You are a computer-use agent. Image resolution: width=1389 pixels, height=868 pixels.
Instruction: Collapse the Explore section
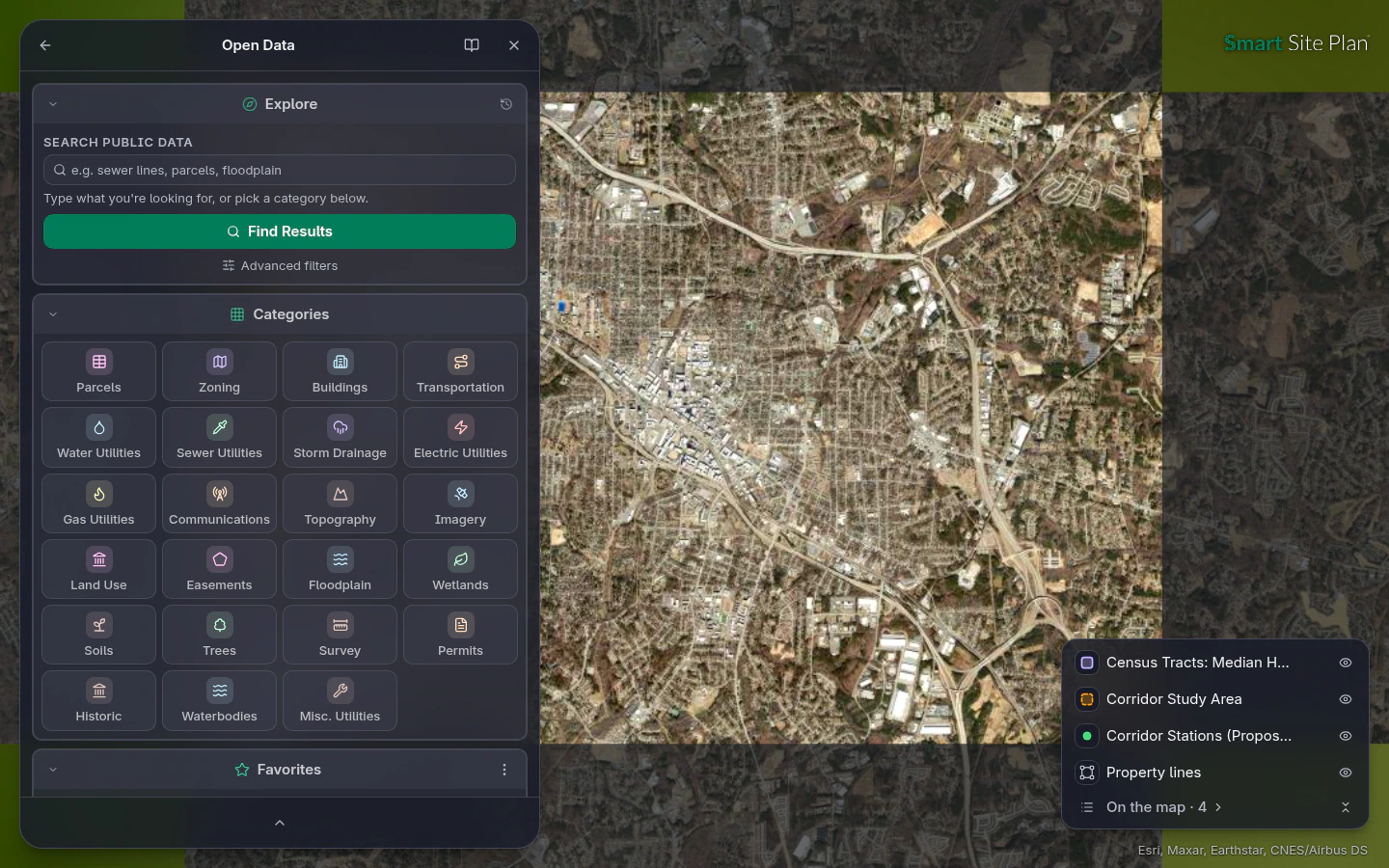(53, 104)
